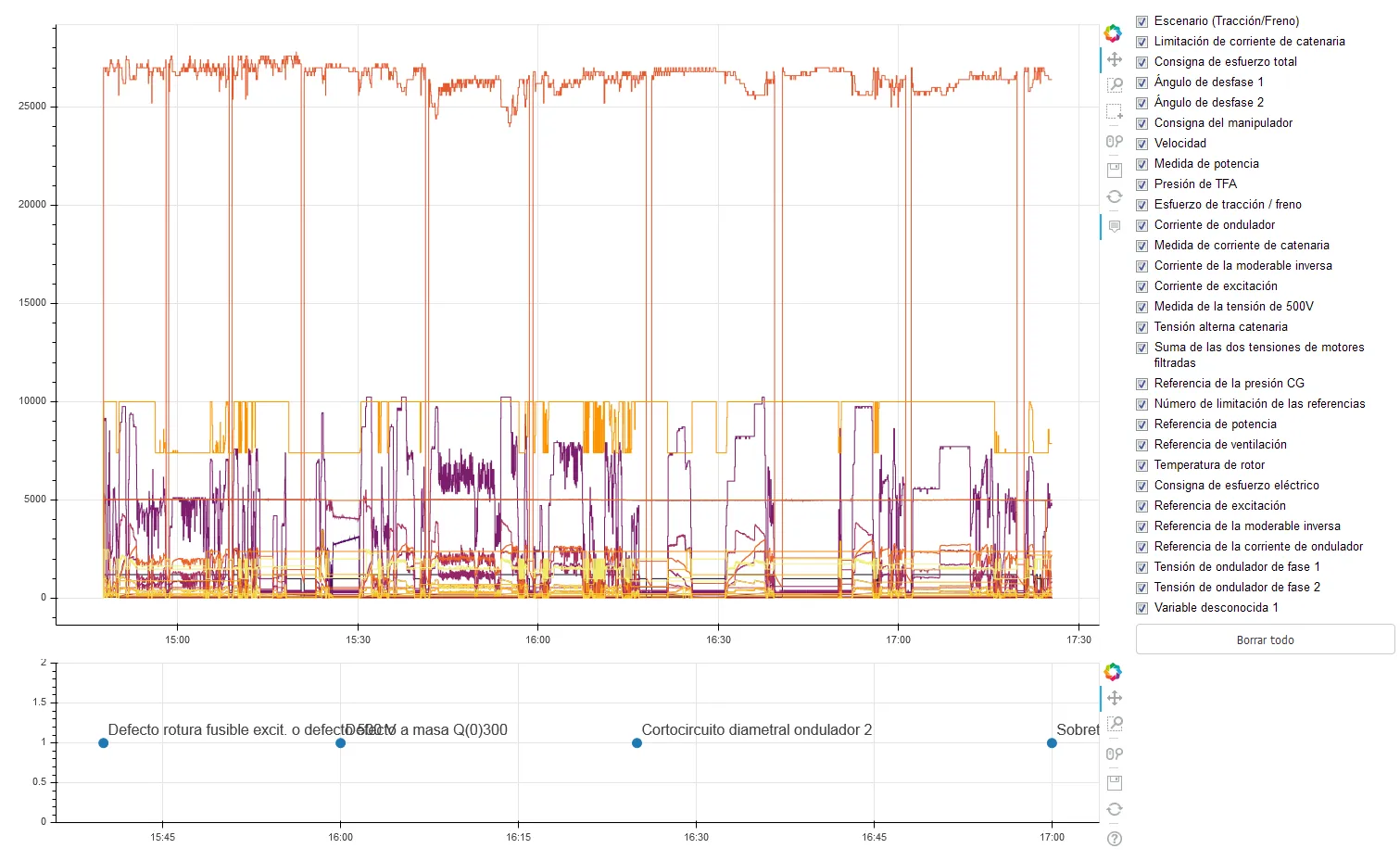This screenshot has height=861, width=1400.
Task: Enable Wheel Zoom on the signals plot toolbar
Action: click(x=1115, y=142)
